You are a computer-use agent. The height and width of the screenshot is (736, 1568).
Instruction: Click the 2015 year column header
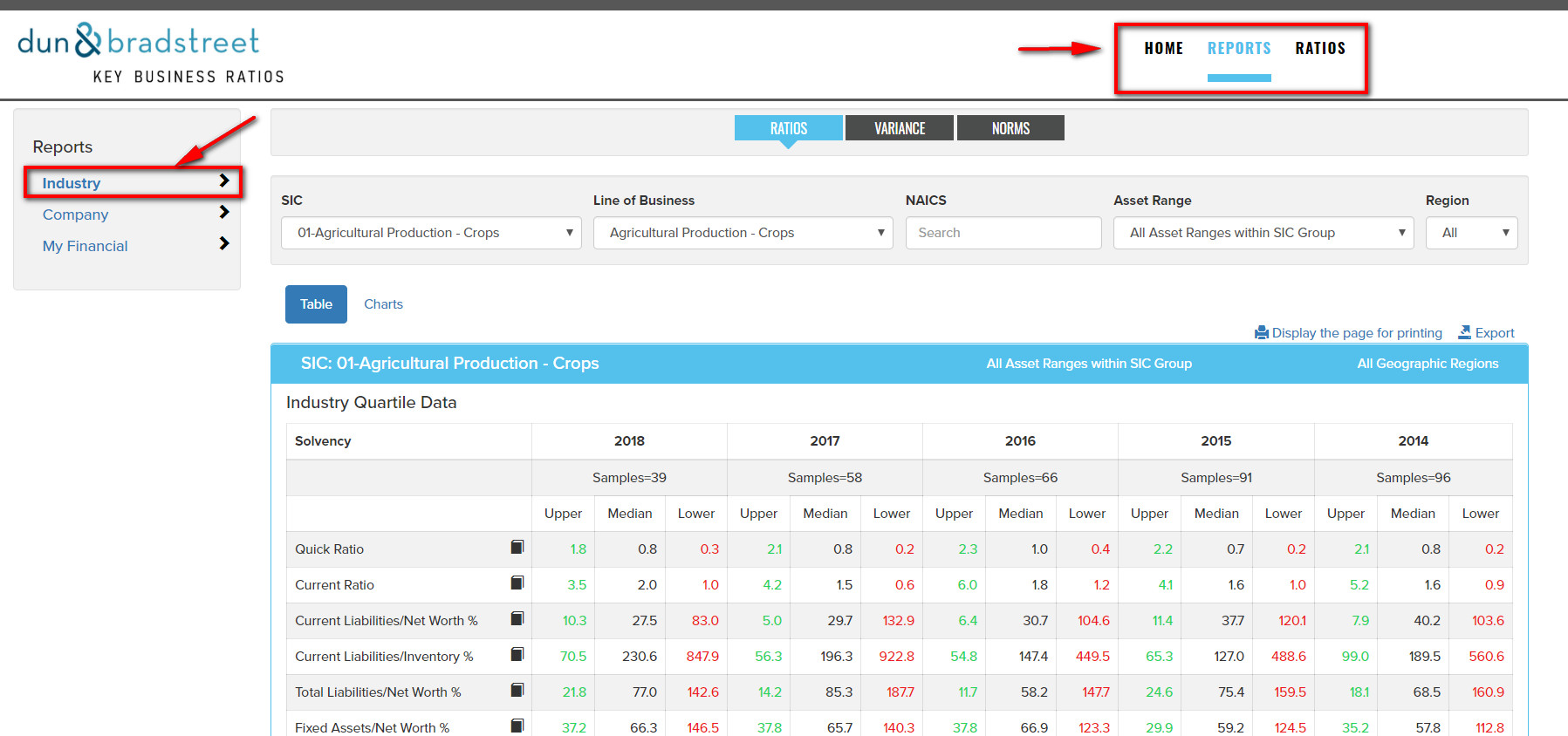coord(1216,441)
